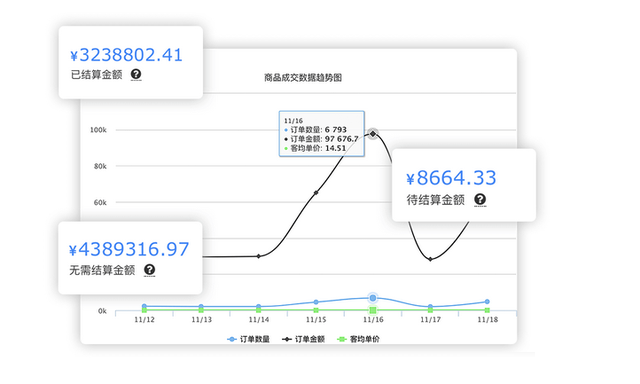Screen dimensions: 640x384
Task: Click the ¥4389316.97 no-settlement amount
Action: pyautogui.click(x=129, y=249)
